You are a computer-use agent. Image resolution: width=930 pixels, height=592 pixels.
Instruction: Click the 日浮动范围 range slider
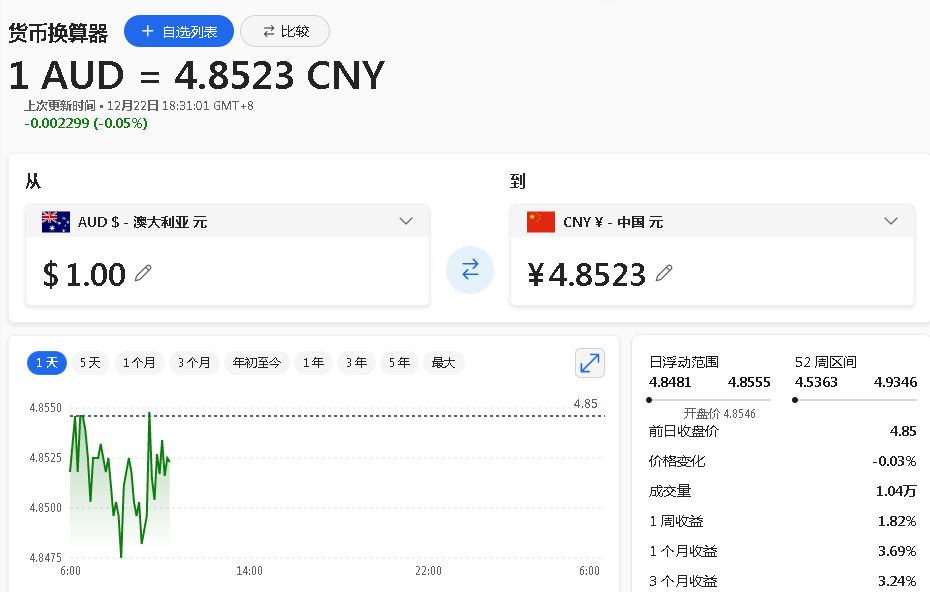pos(710,400)
